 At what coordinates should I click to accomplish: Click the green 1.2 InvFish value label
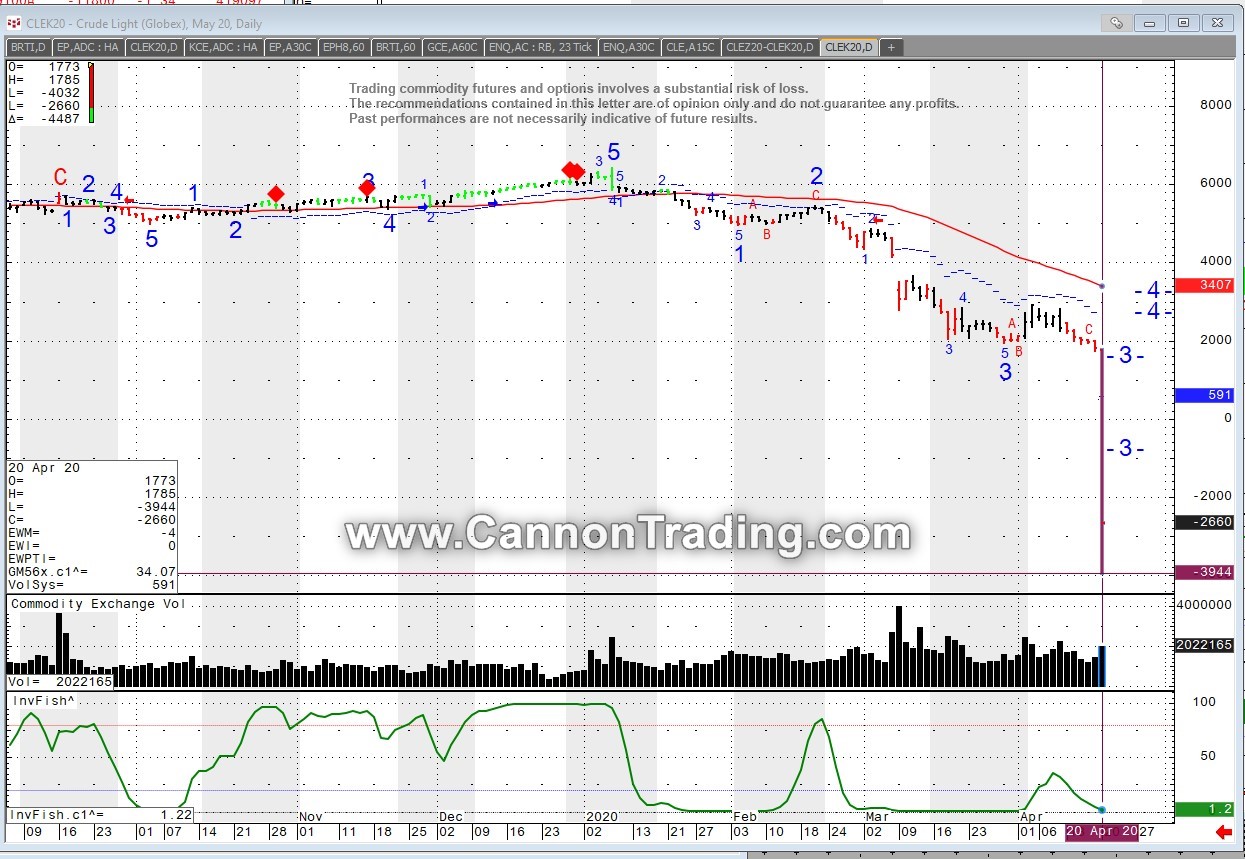tap(1204, 809)
